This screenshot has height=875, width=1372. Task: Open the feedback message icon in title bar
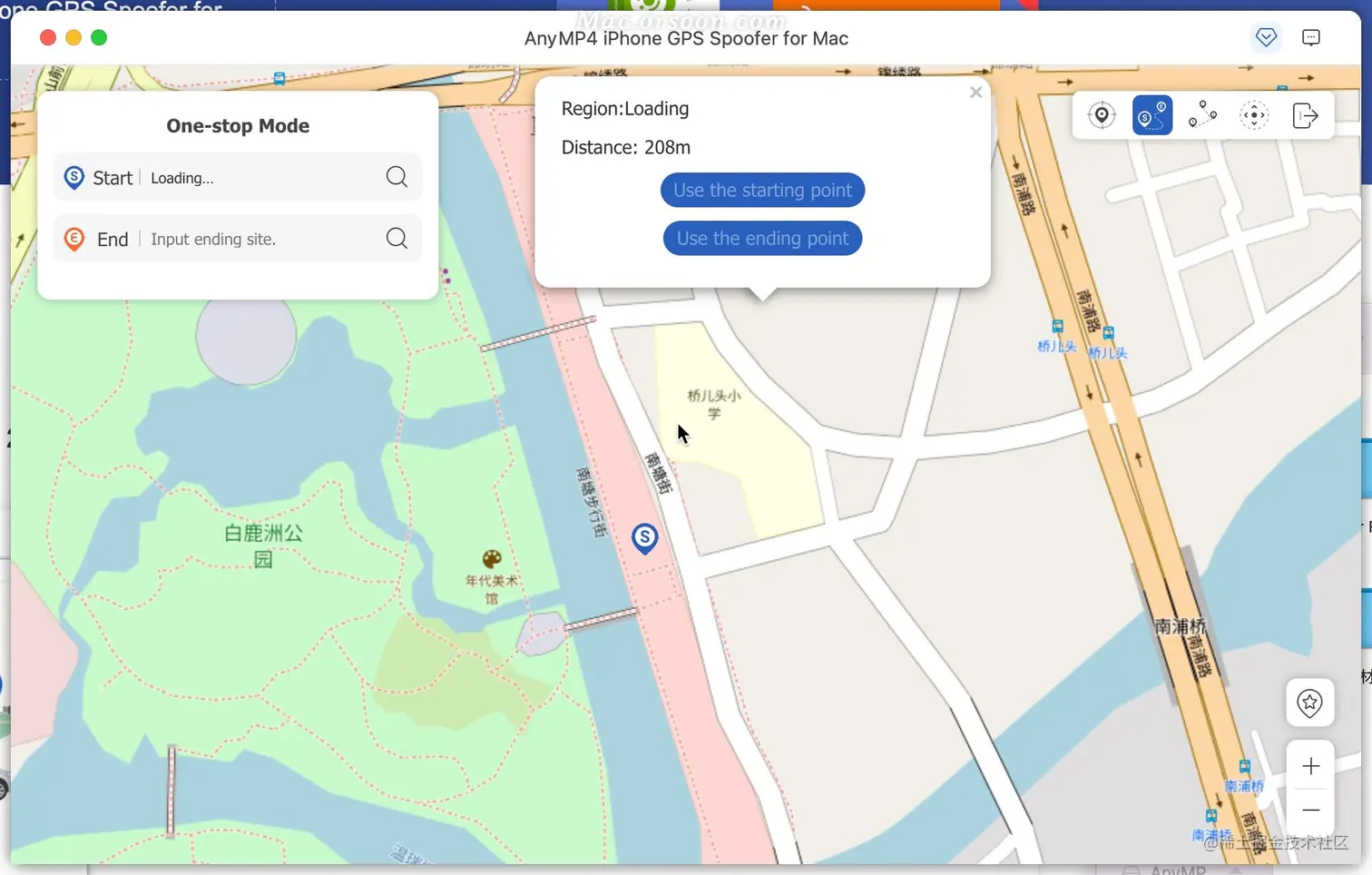coord(1311,37)
